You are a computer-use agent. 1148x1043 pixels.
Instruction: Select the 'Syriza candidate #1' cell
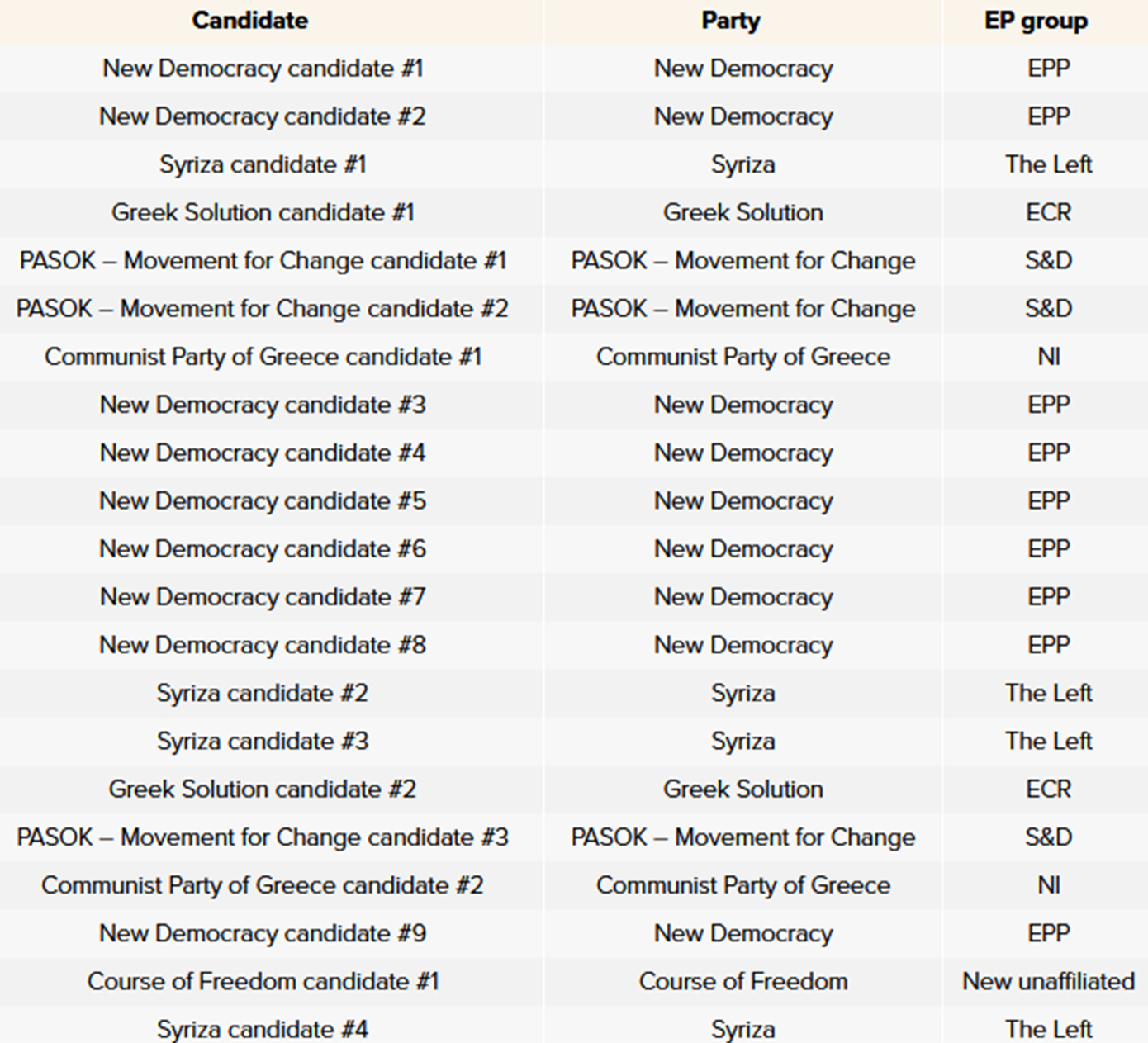click(x=263, y=164)
